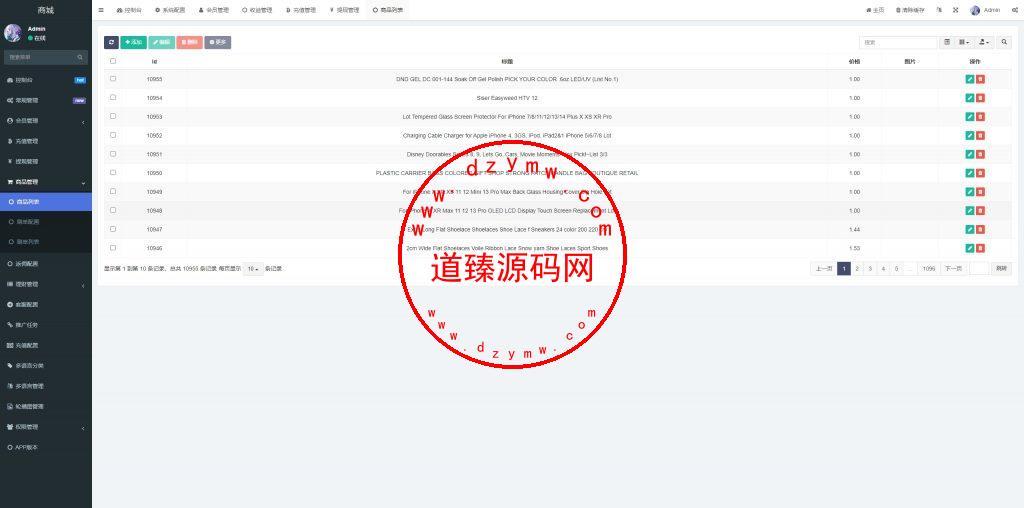Screen dimensions: 1024x508
Task: Delete product row 10954 with trash icon
Action: (x=980, y=98)
